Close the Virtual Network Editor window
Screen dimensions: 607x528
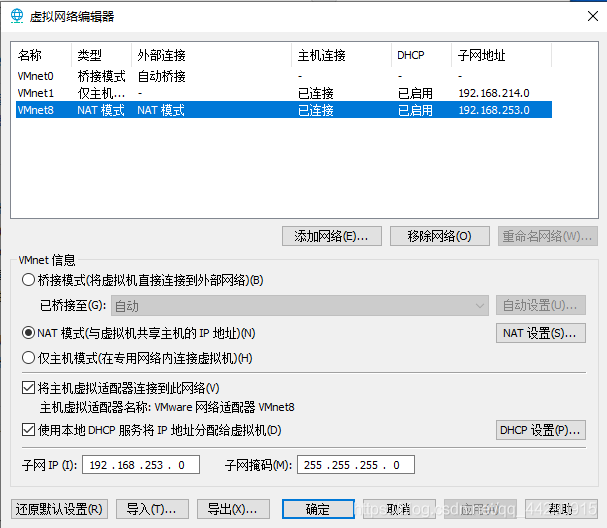pos(593,16)
